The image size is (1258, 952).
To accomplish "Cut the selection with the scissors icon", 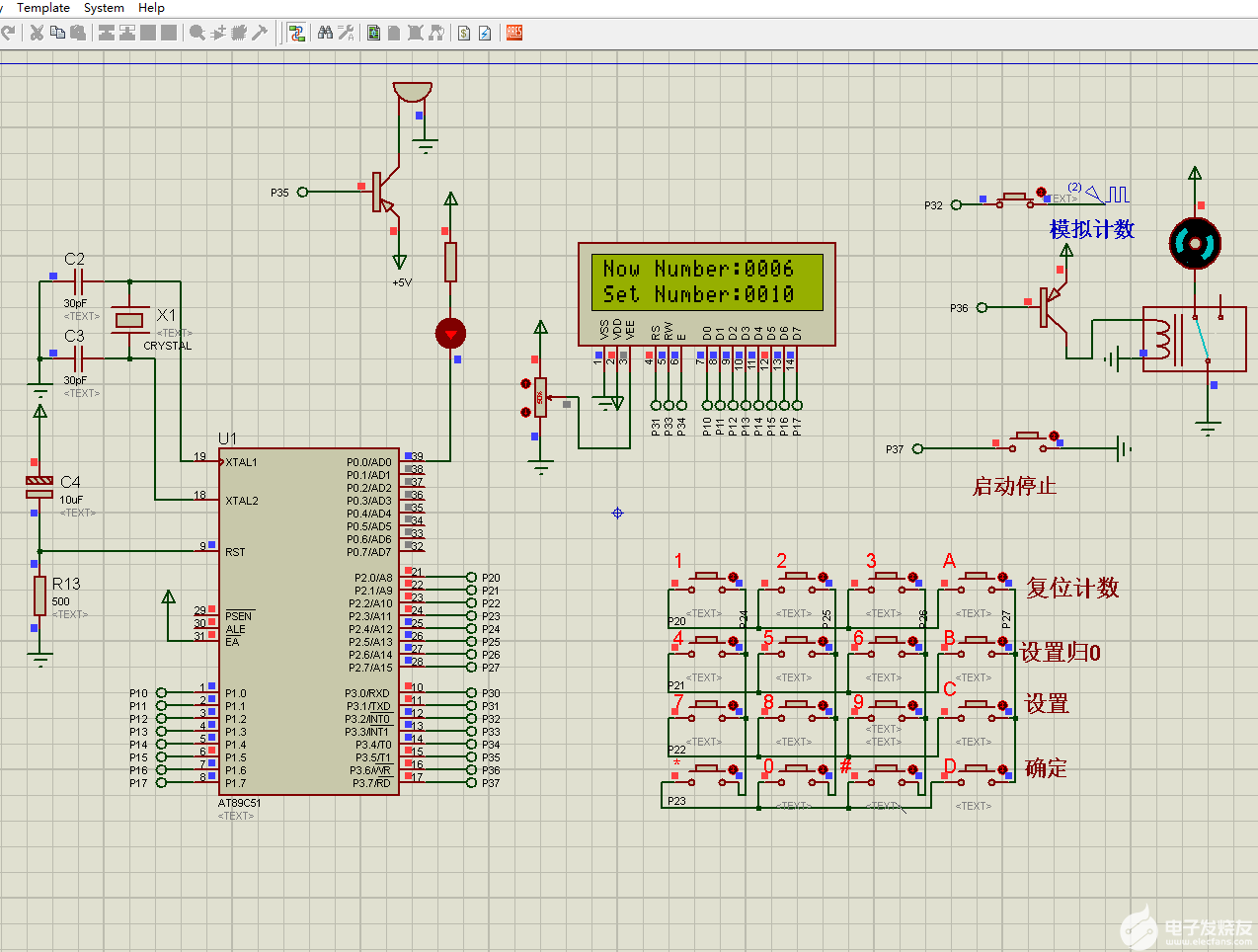I will pyautogui.click(x=37, y=33).
